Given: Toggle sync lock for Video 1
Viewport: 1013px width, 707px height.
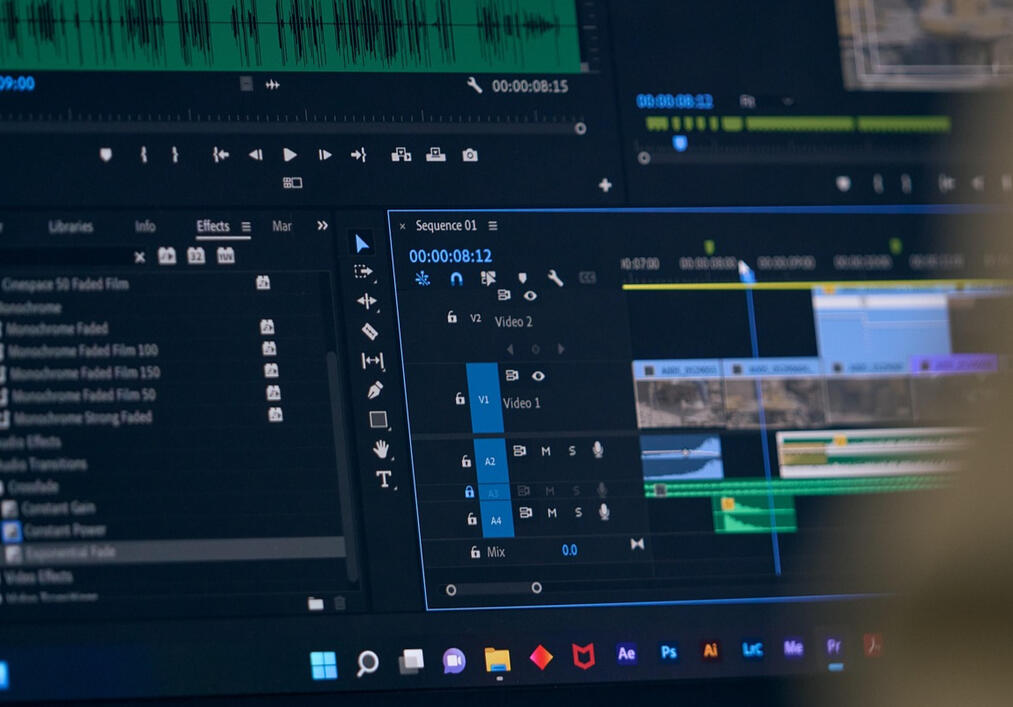Looking at the screenshot, I should [x=512, y=375].
